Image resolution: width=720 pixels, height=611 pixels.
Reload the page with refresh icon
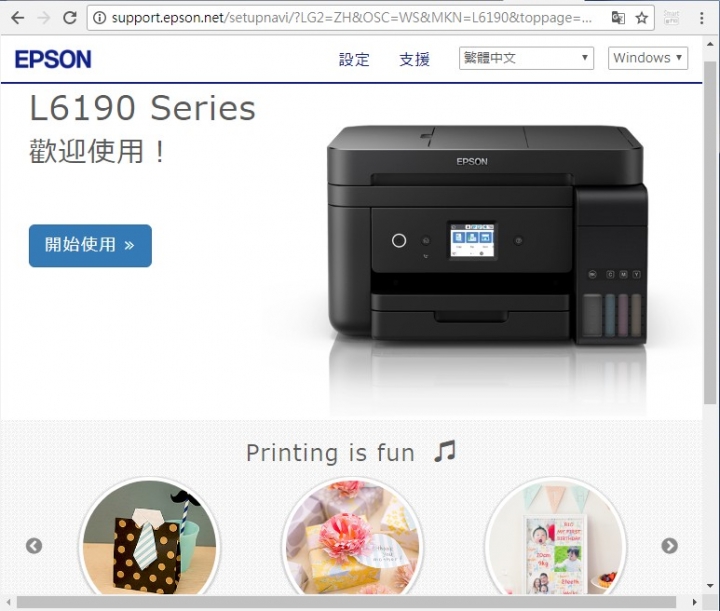coord(70,18)
